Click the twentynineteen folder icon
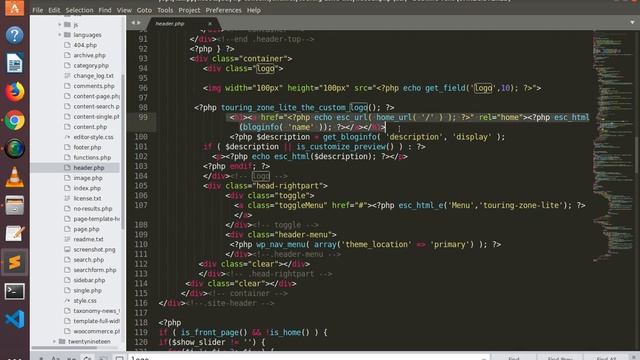640x360 pixels. click(62, 341)
